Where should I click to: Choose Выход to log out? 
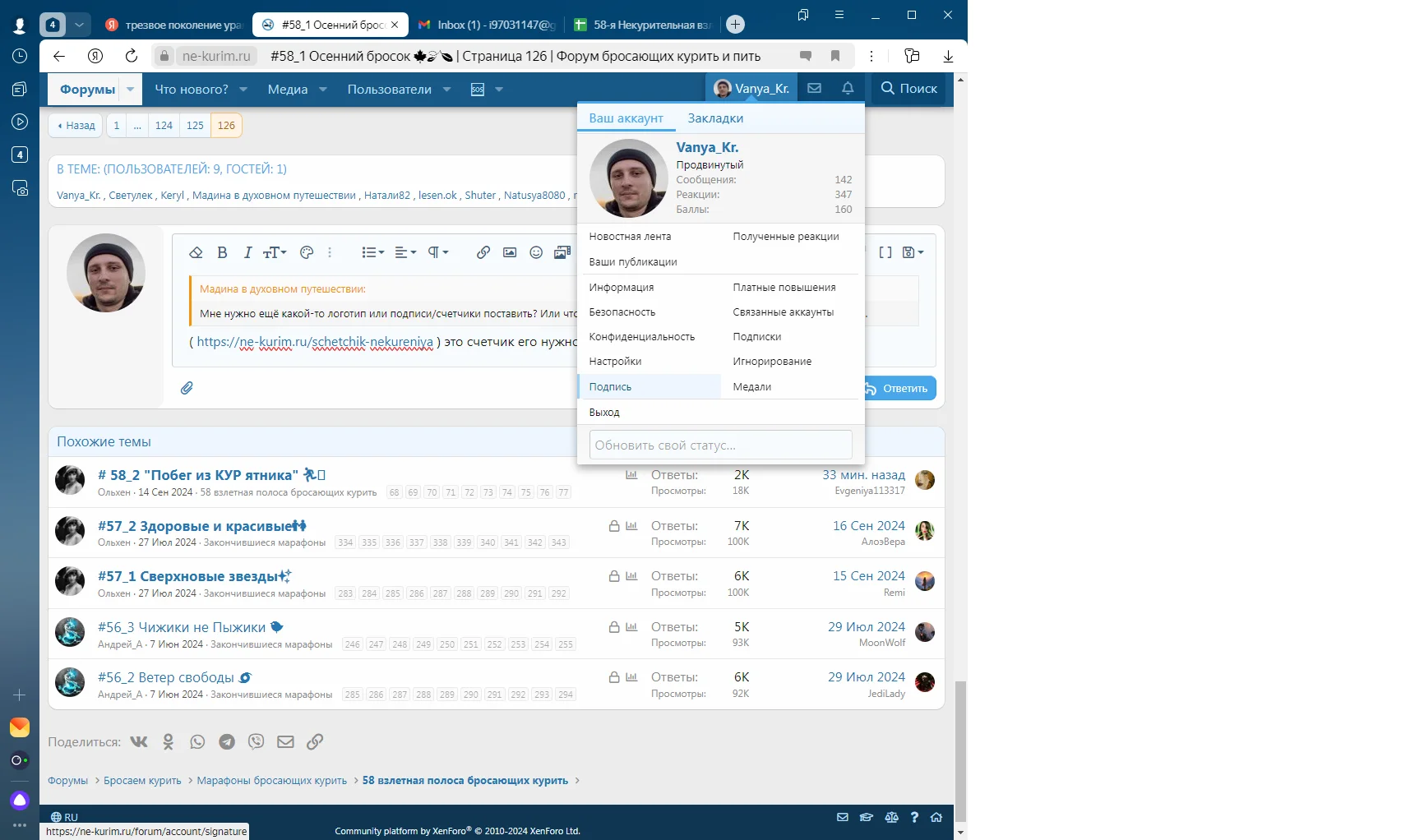[604, 413]
